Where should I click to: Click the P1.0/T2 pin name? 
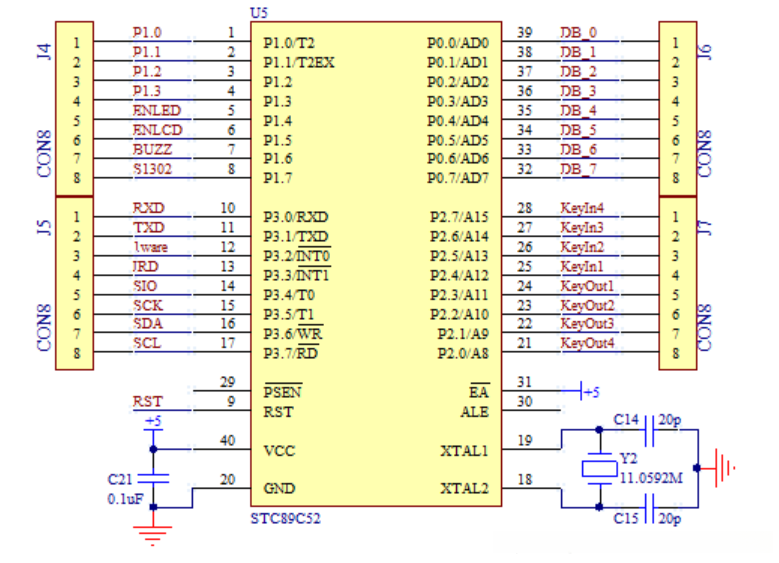(x=289, y=43)
